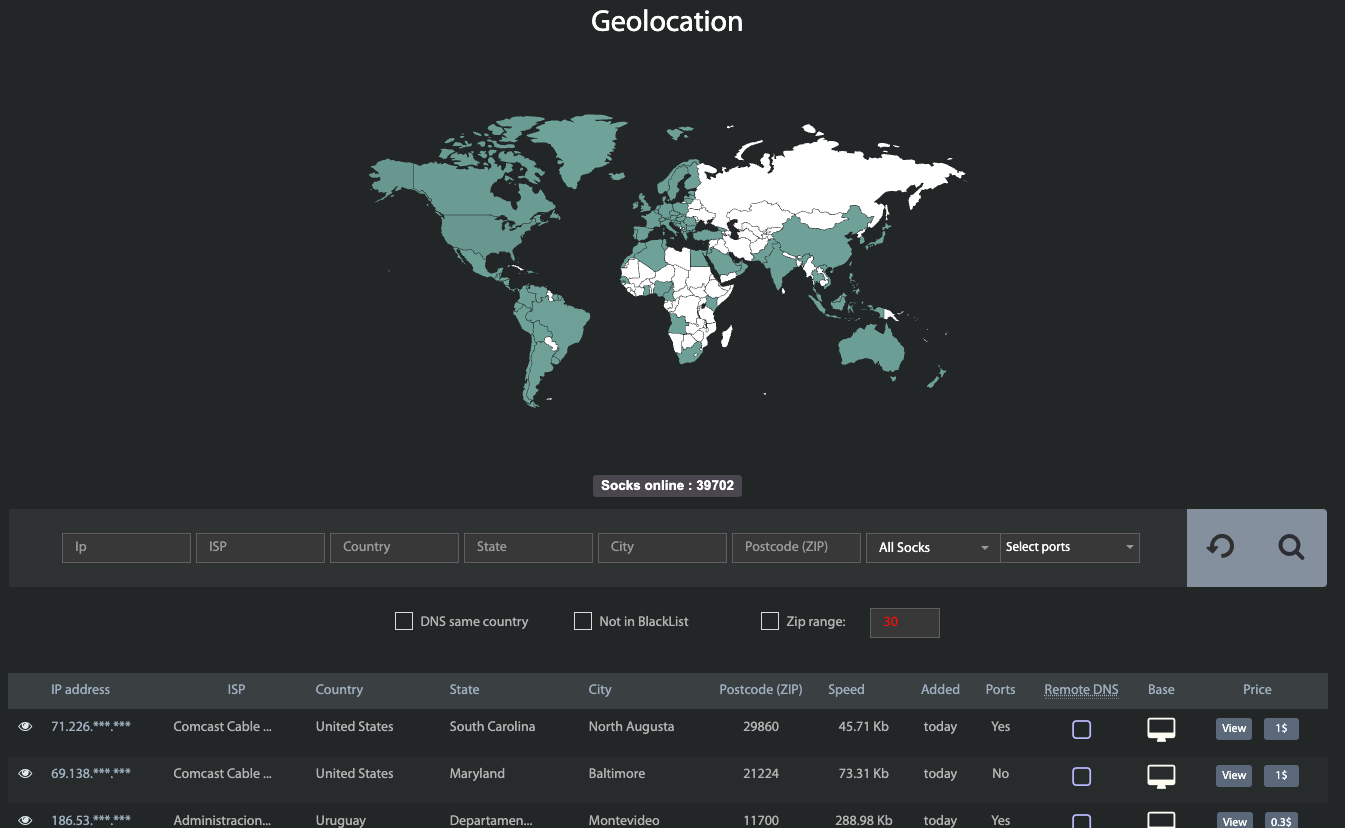Viewport: 1345px width, 828px height.
Task: Click the Zip range value field
Action: point(905,622)
